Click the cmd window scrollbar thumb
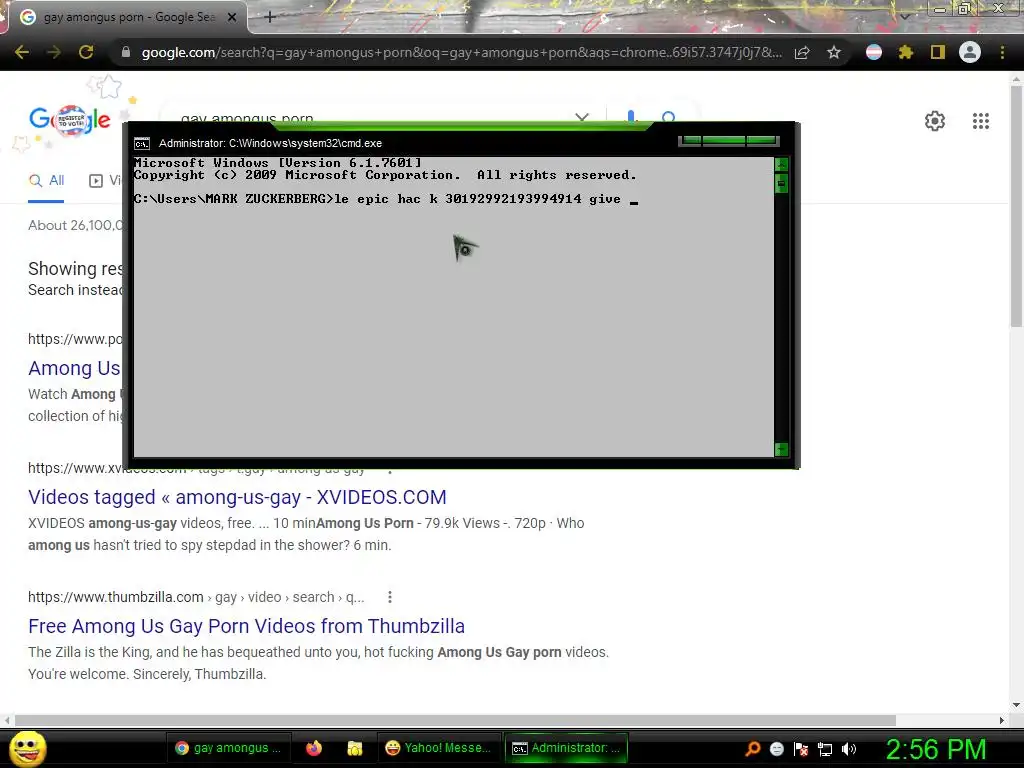 click(x=781, y=184)
